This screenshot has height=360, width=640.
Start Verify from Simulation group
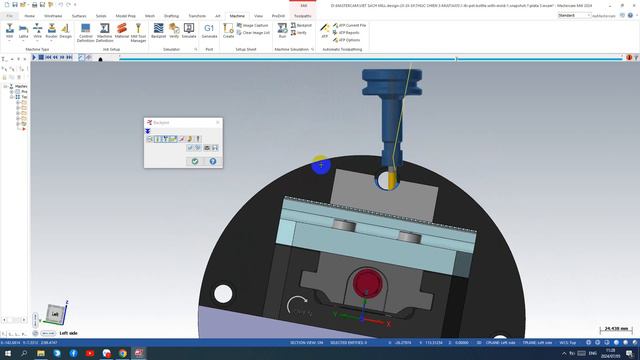[174, 31]
